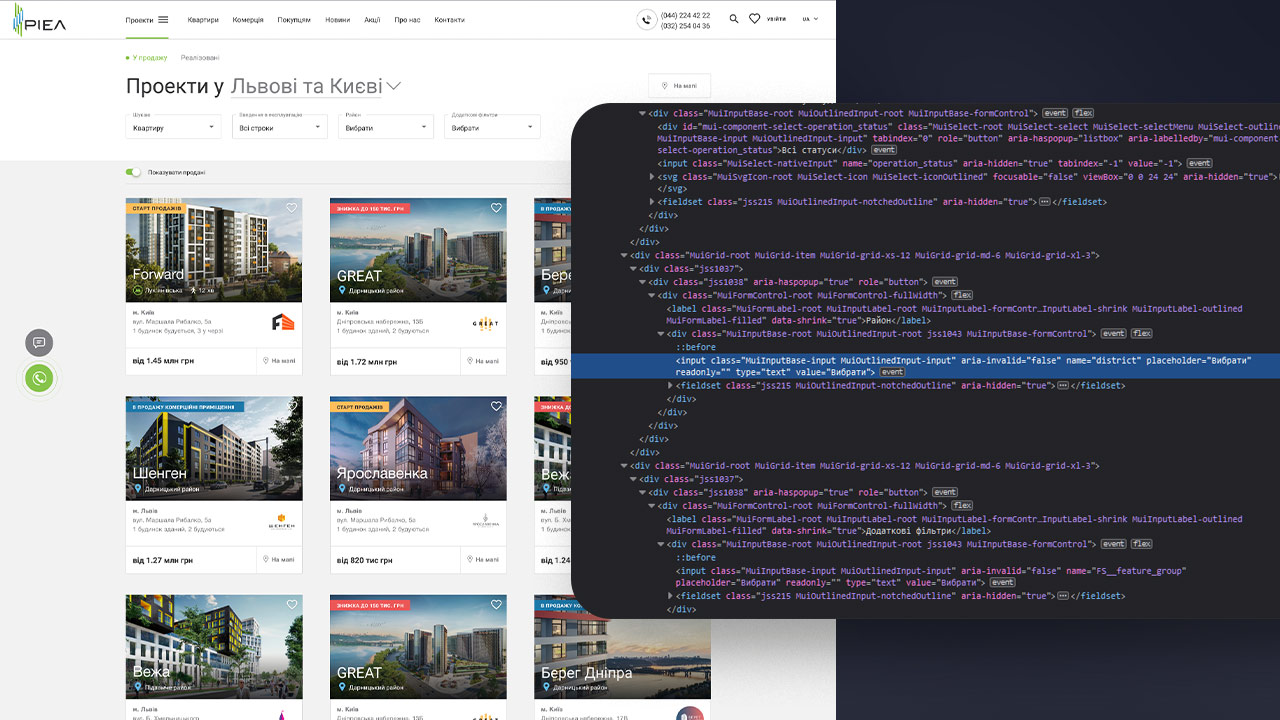The image size is (1280, 720).
Task: Click the Ярославенка brand logo on its card
Action: (485, 521)
